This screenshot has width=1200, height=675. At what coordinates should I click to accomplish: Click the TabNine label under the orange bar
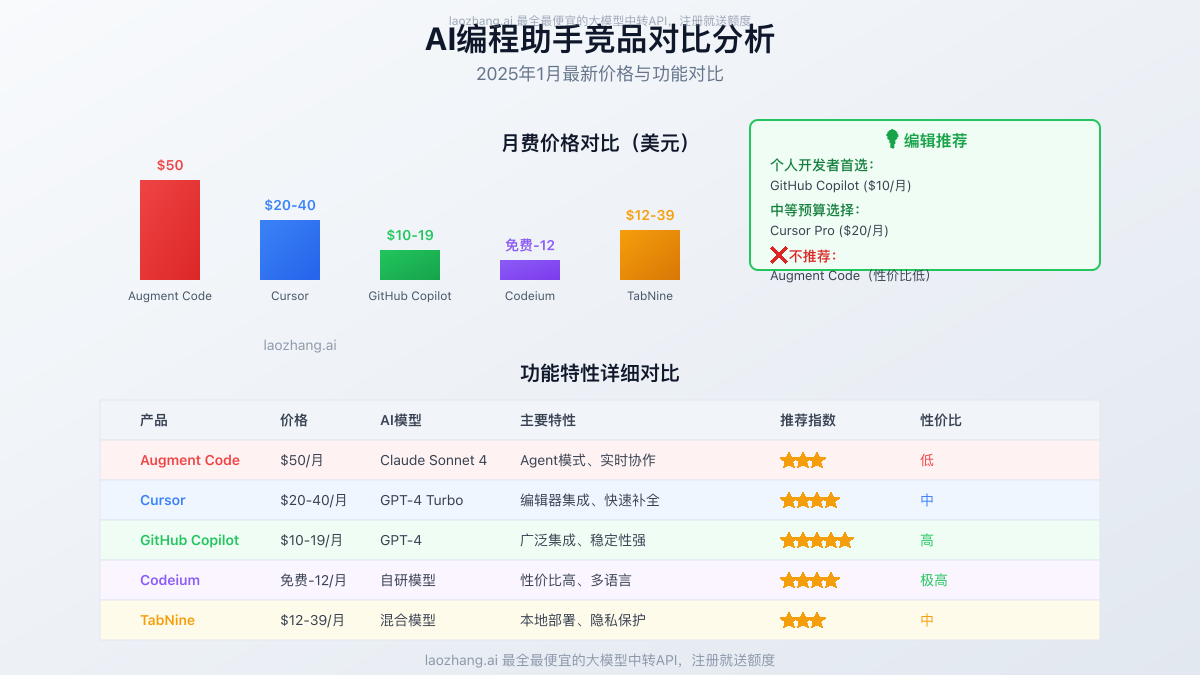[x=650, y=296]
